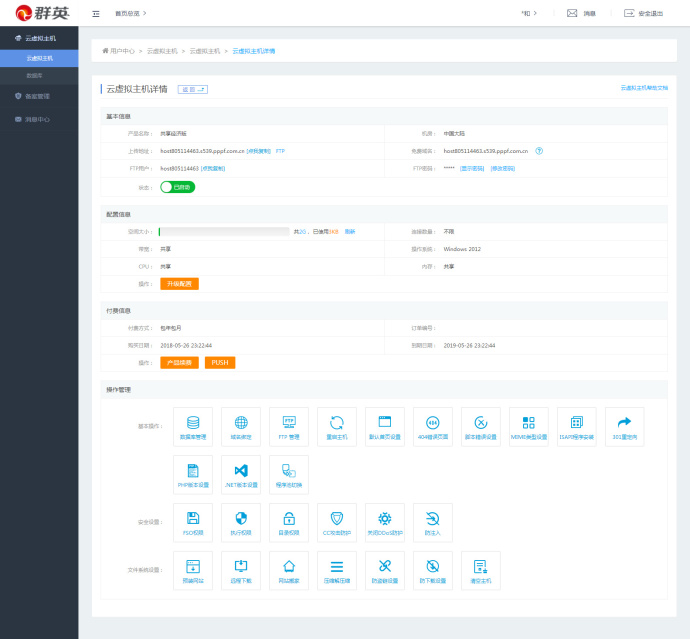Click the 安全退出 logout icon
This screenshot has height=639, width=690.
click(629, 13)
